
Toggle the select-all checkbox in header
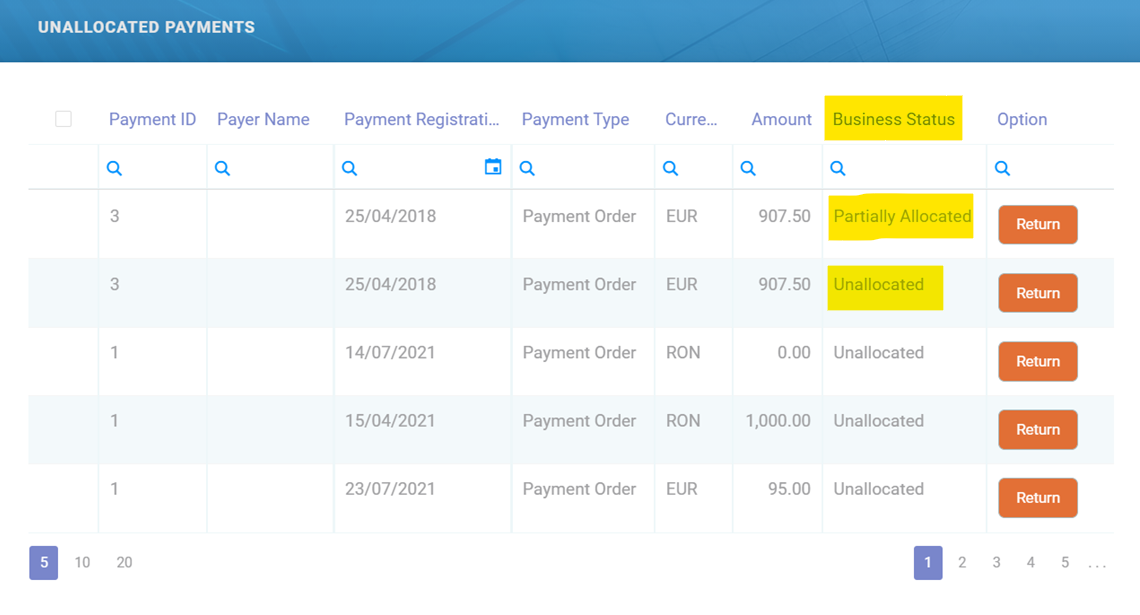63,119
